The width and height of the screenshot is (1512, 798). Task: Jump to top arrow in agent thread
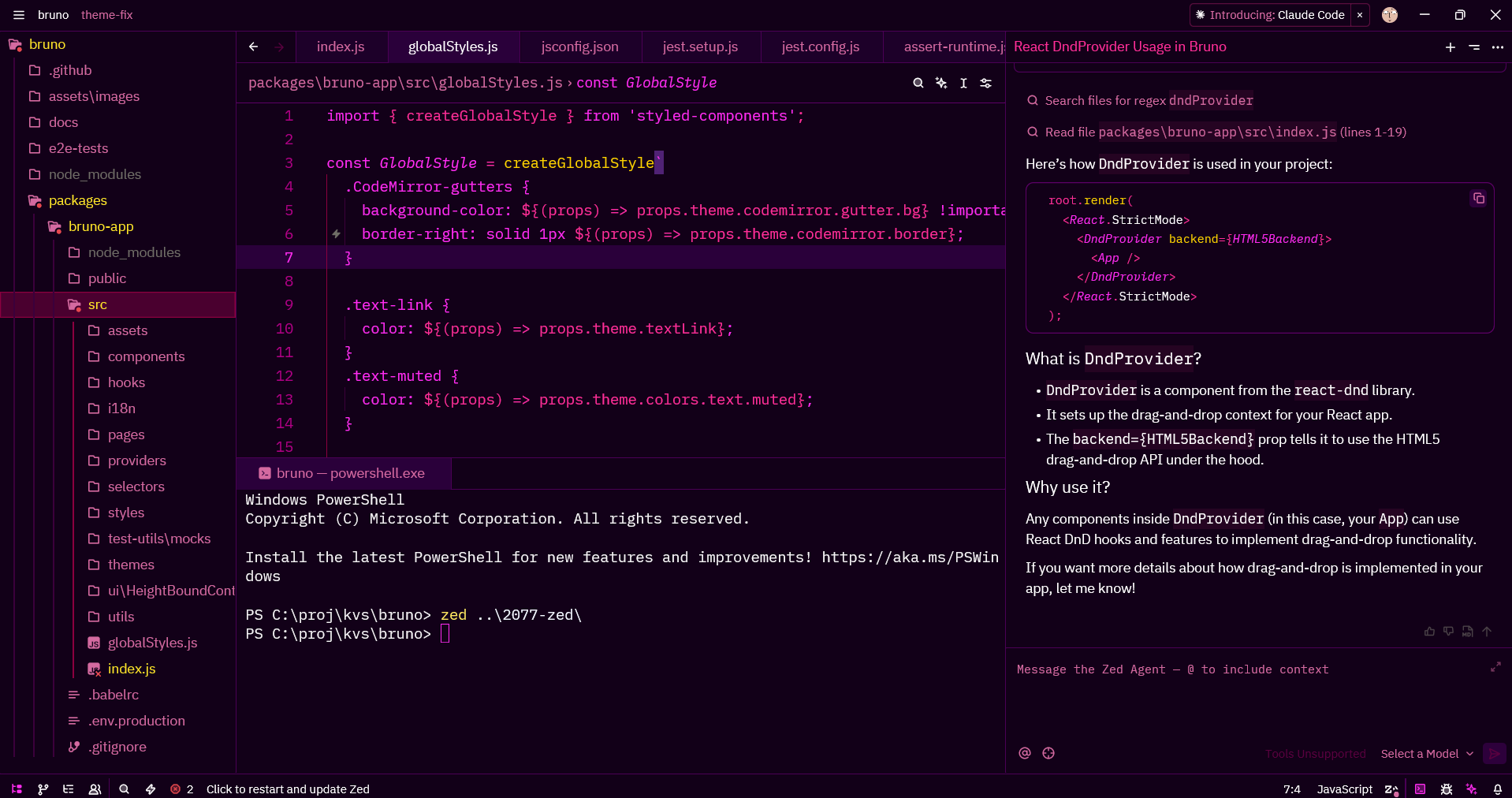1487,632
